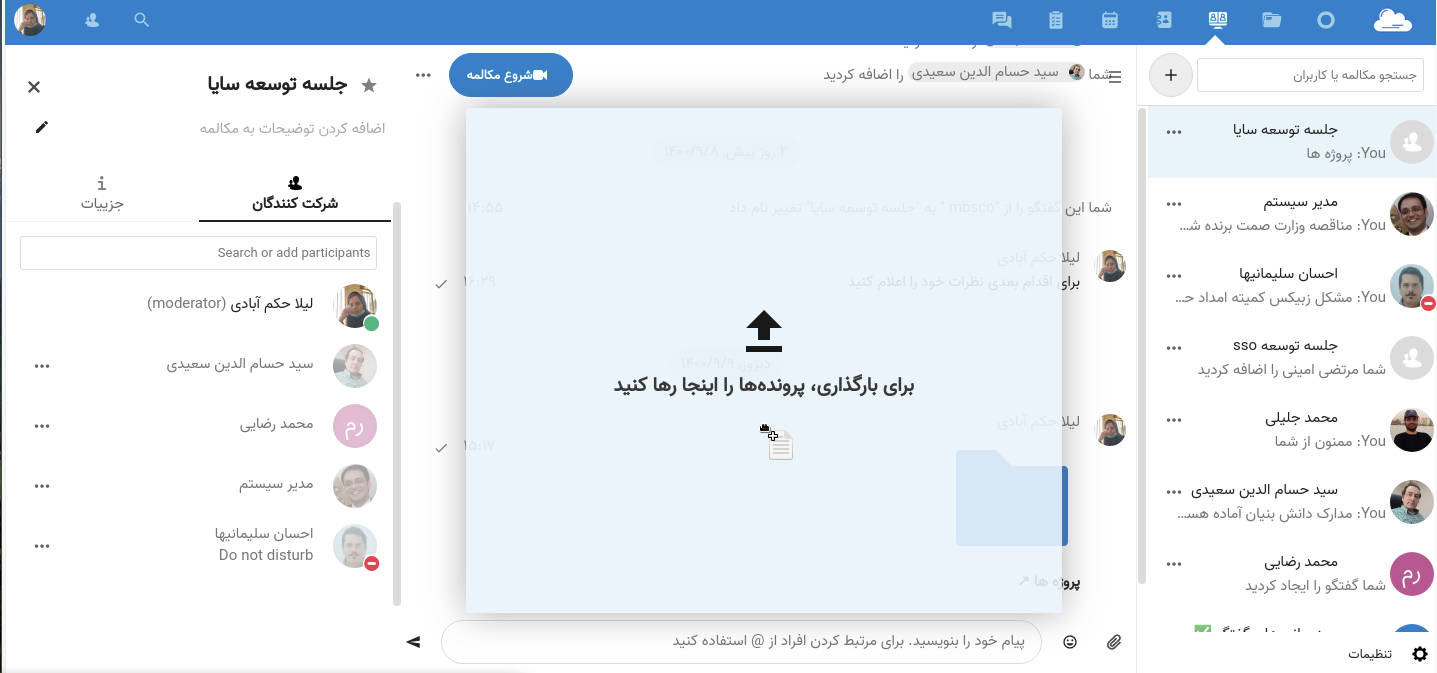The width and height of the screenshot is (1437, 673).
Task: Click the pencil edit description icon
Action: pos(41,127)
